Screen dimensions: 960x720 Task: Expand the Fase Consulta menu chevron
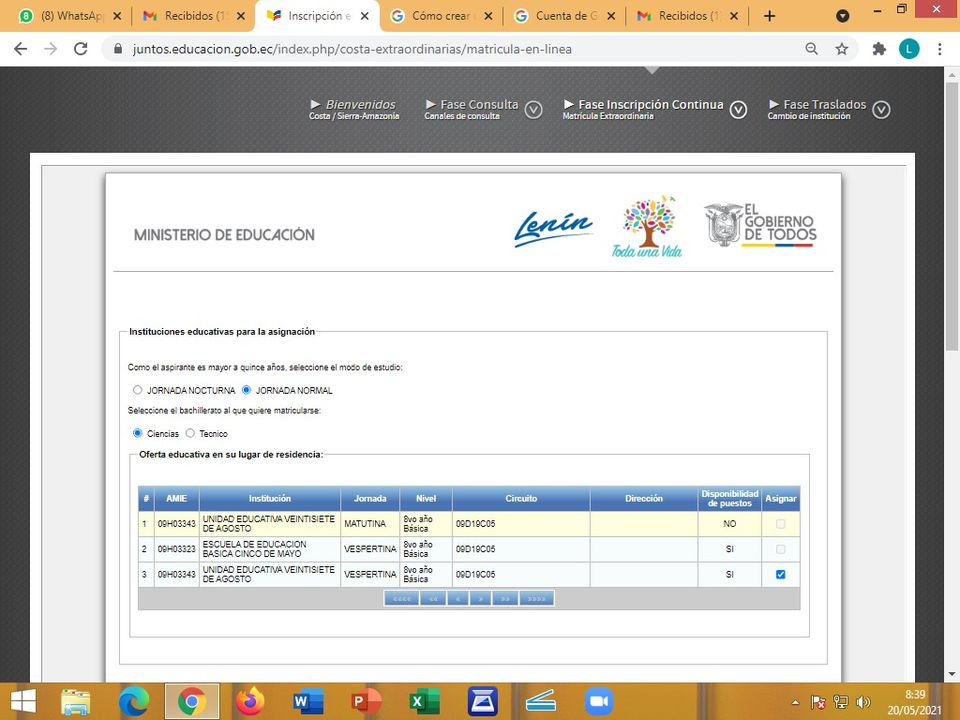(534, 110)
